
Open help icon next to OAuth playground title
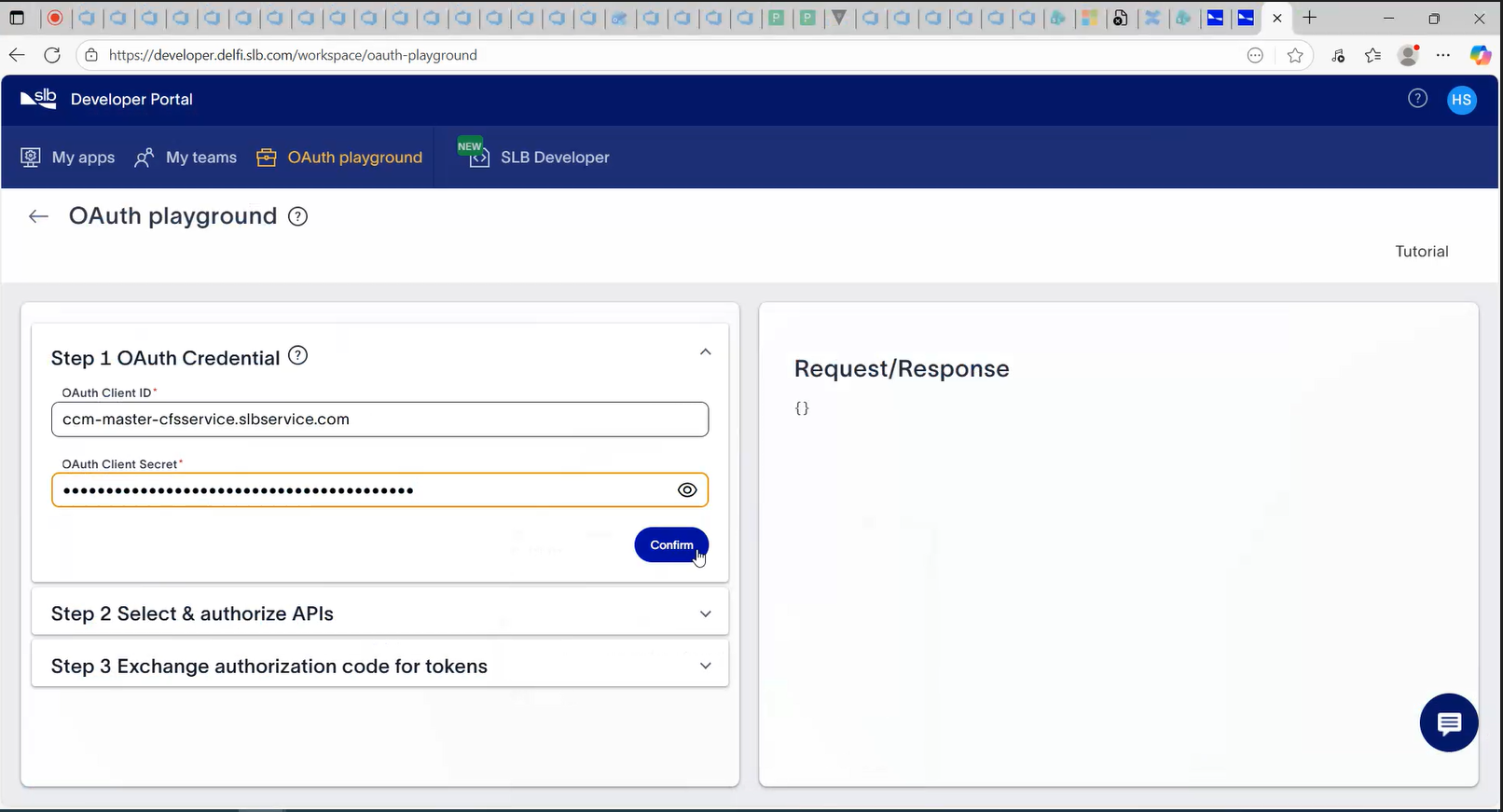(x=297, y=216)
